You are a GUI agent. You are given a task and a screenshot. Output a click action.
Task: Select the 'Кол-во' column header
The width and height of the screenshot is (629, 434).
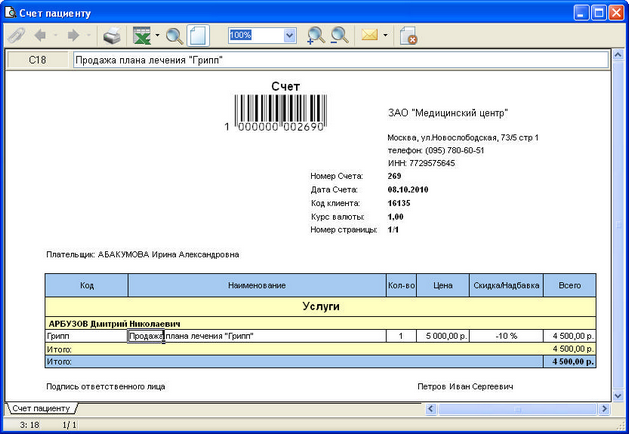401,286
